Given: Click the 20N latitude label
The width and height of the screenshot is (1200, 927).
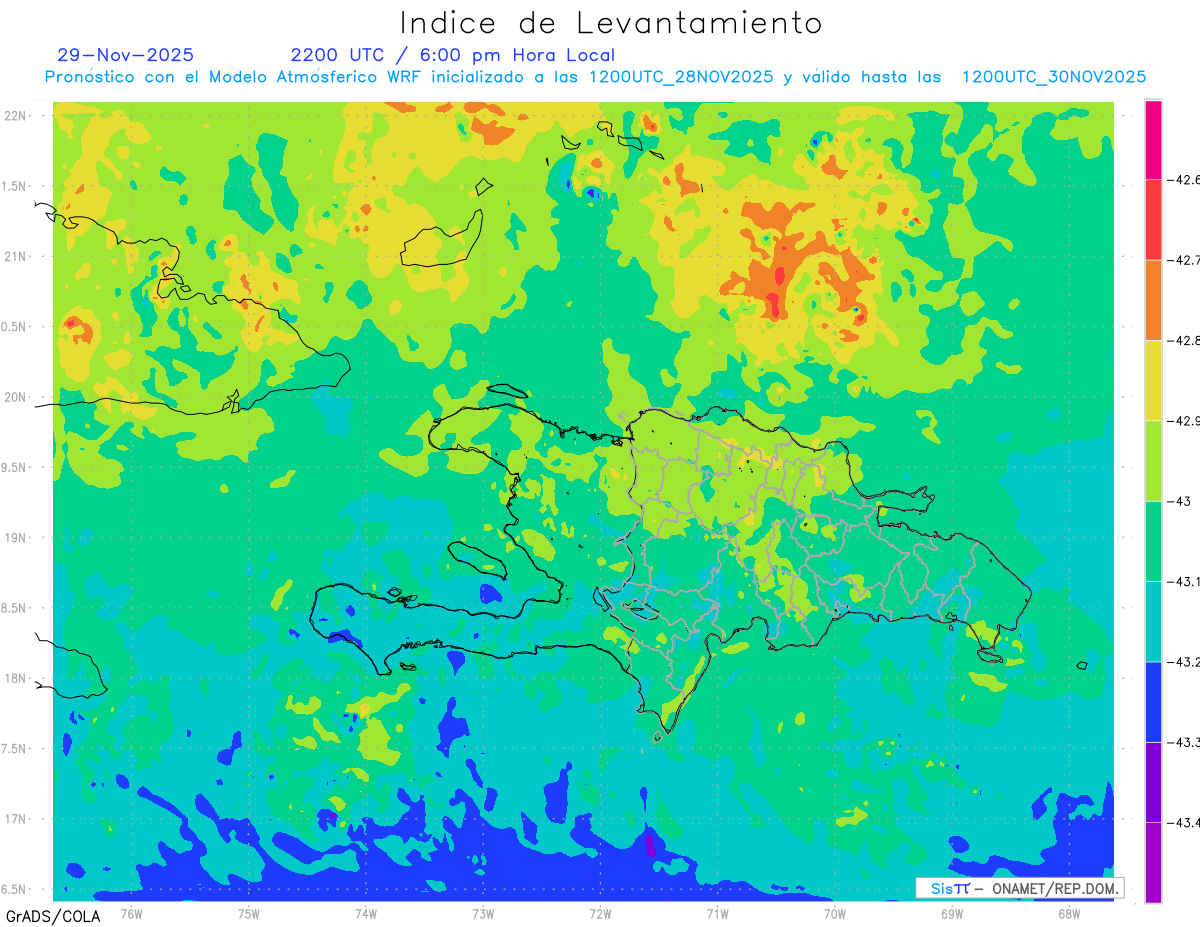Looking at the screenshot, I should [x=16, y=397].
